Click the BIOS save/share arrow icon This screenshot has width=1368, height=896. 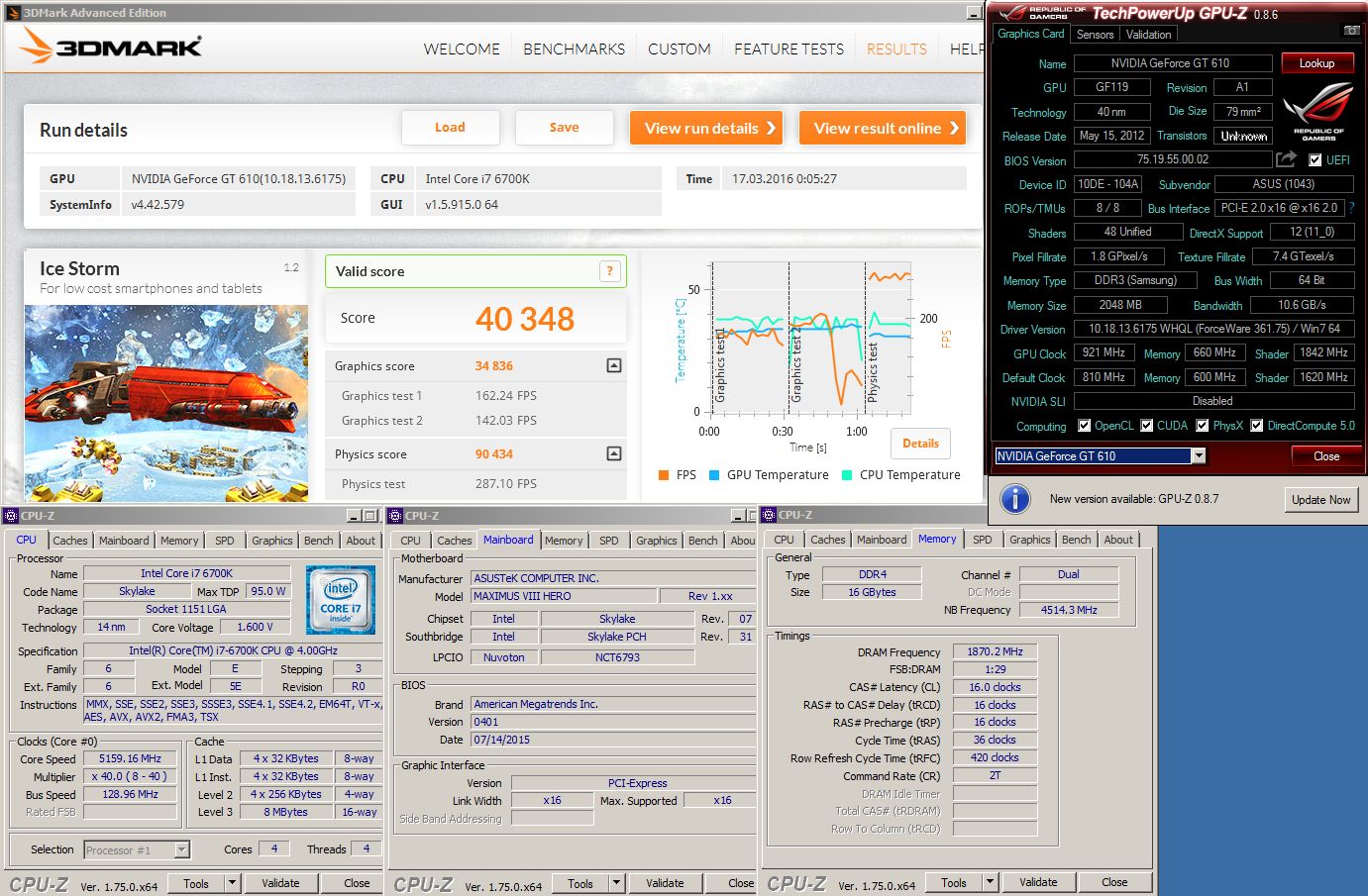tap(1286, 158)
